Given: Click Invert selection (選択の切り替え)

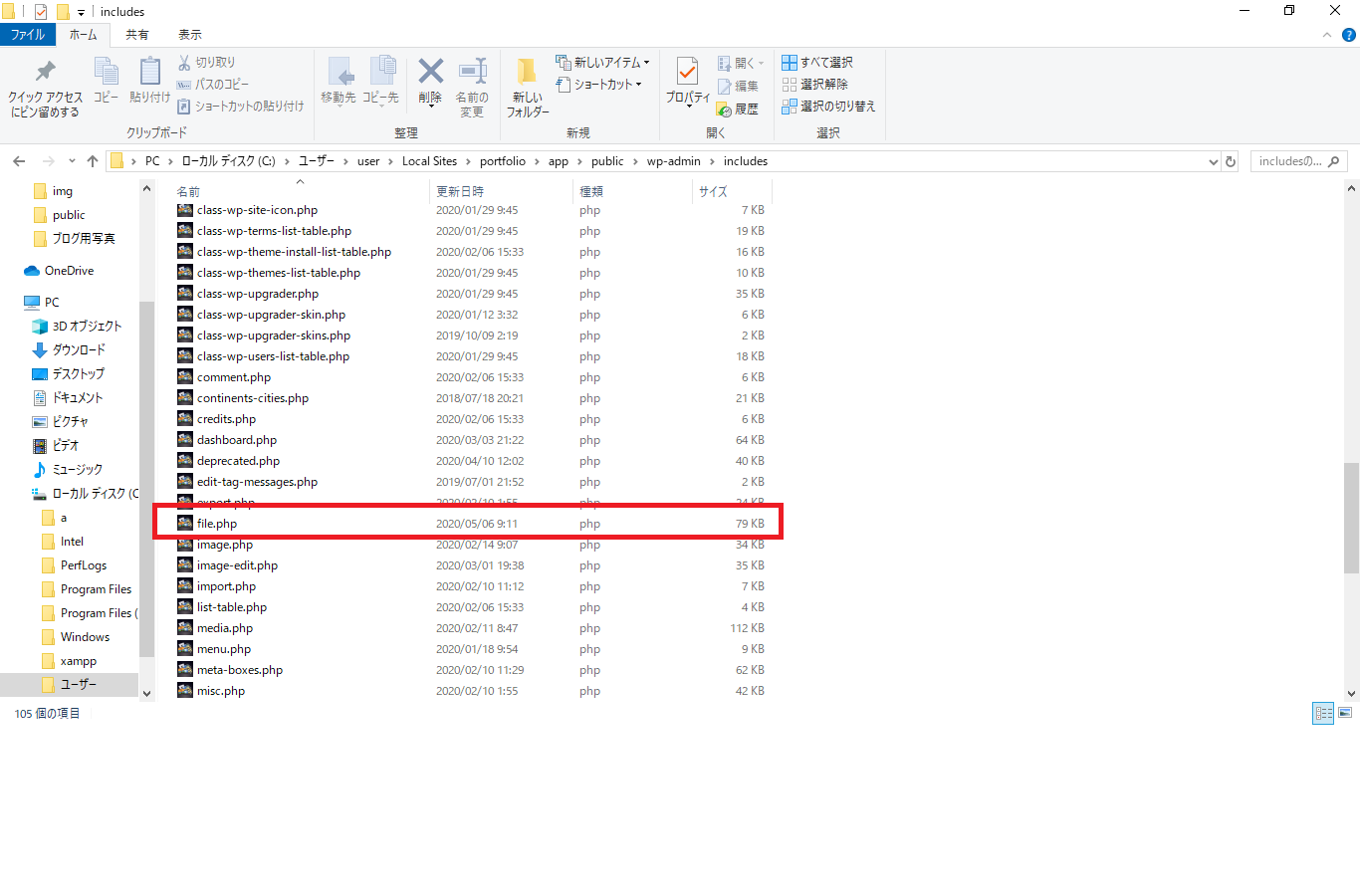Looking at the screenshot, I should (x=828, y=106).
